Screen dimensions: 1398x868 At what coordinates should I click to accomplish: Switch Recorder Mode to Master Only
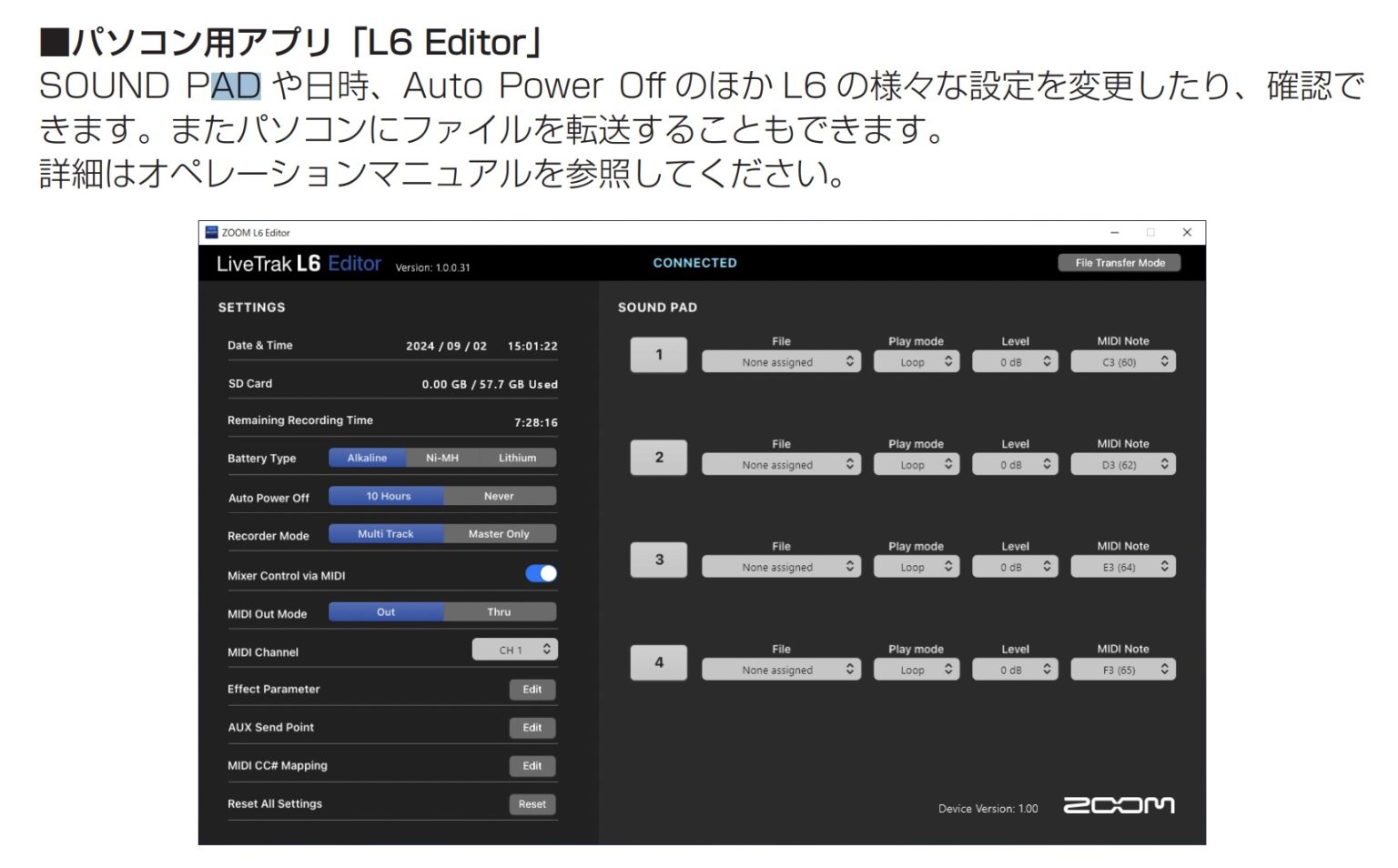click(x=500, y=533)
